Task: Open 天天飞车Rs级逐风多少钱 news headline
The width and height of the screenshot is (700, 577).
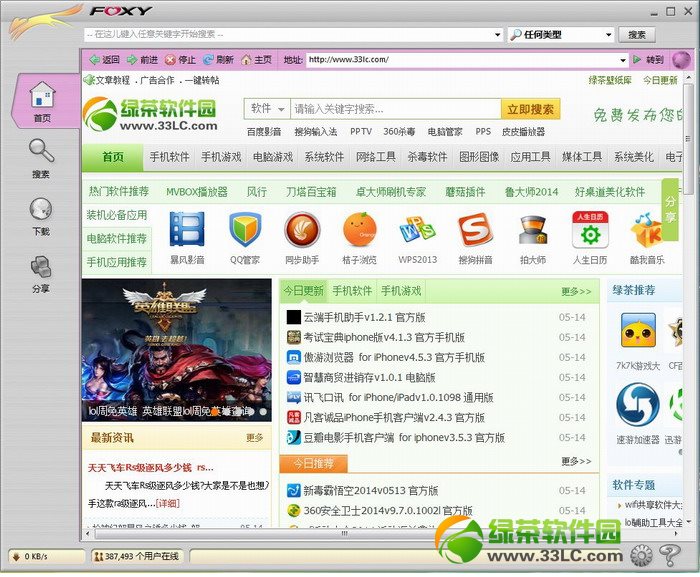Action: tap(150, 468)
